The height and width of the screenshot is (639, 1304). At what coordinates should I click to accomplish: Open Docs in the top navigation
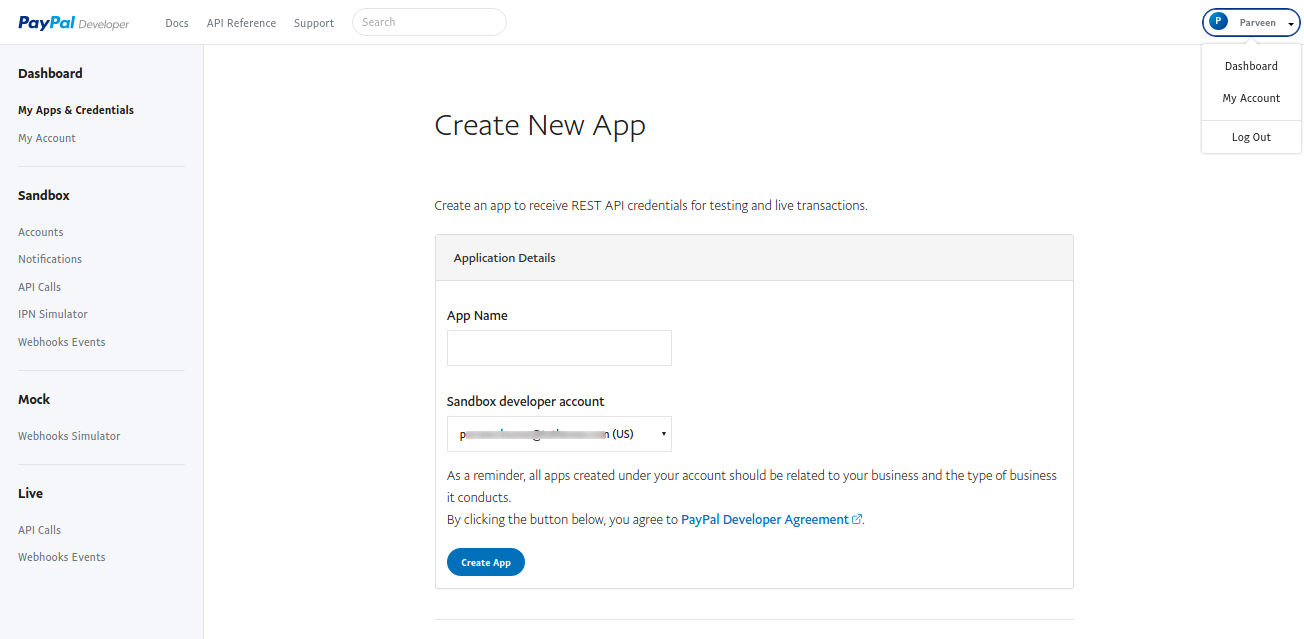coord(177,23)
